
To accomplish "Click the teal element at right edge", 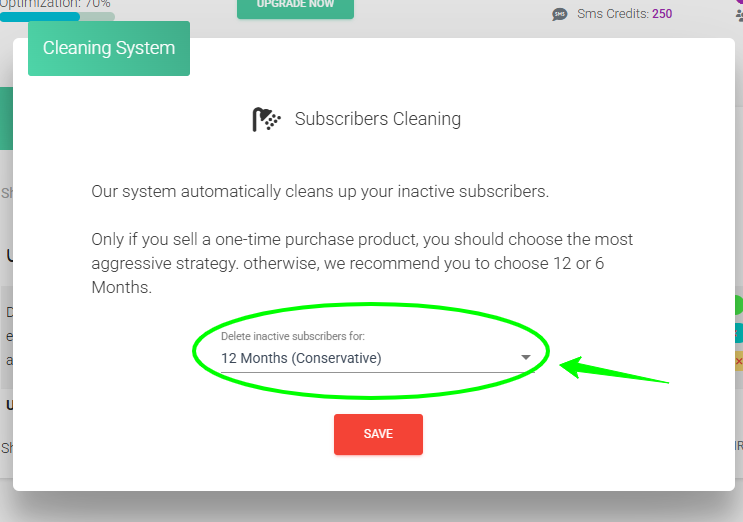I will coord(738,333).
